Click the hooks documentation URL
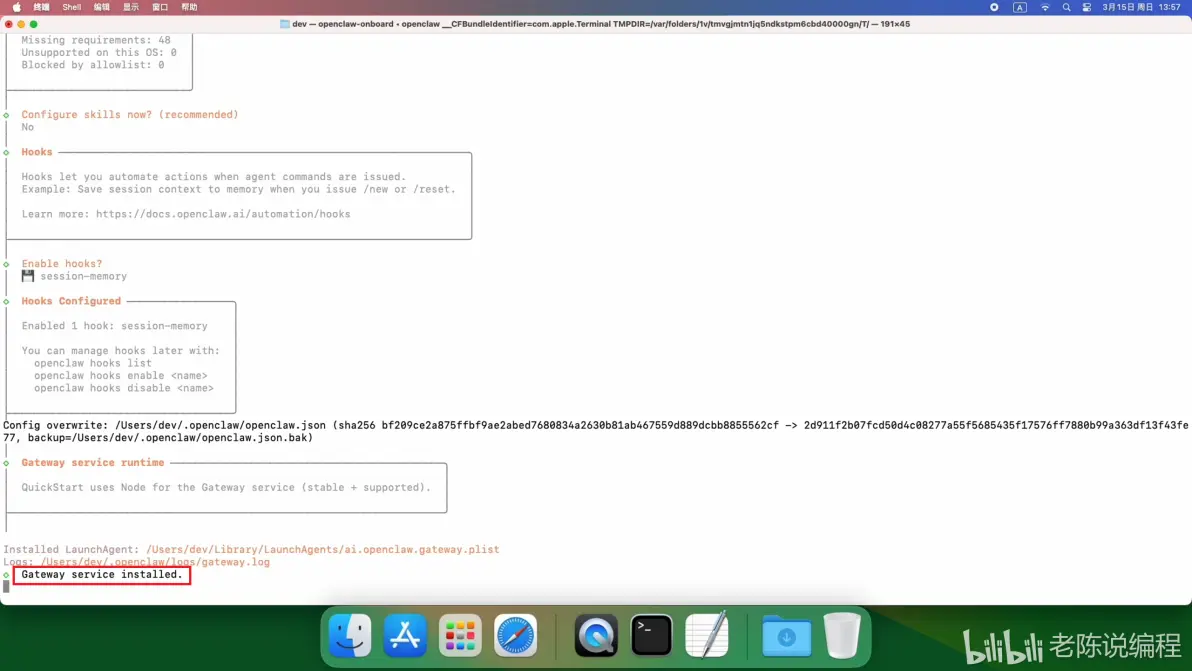The height and width of the screenshot is (671, 1192). 223,214
